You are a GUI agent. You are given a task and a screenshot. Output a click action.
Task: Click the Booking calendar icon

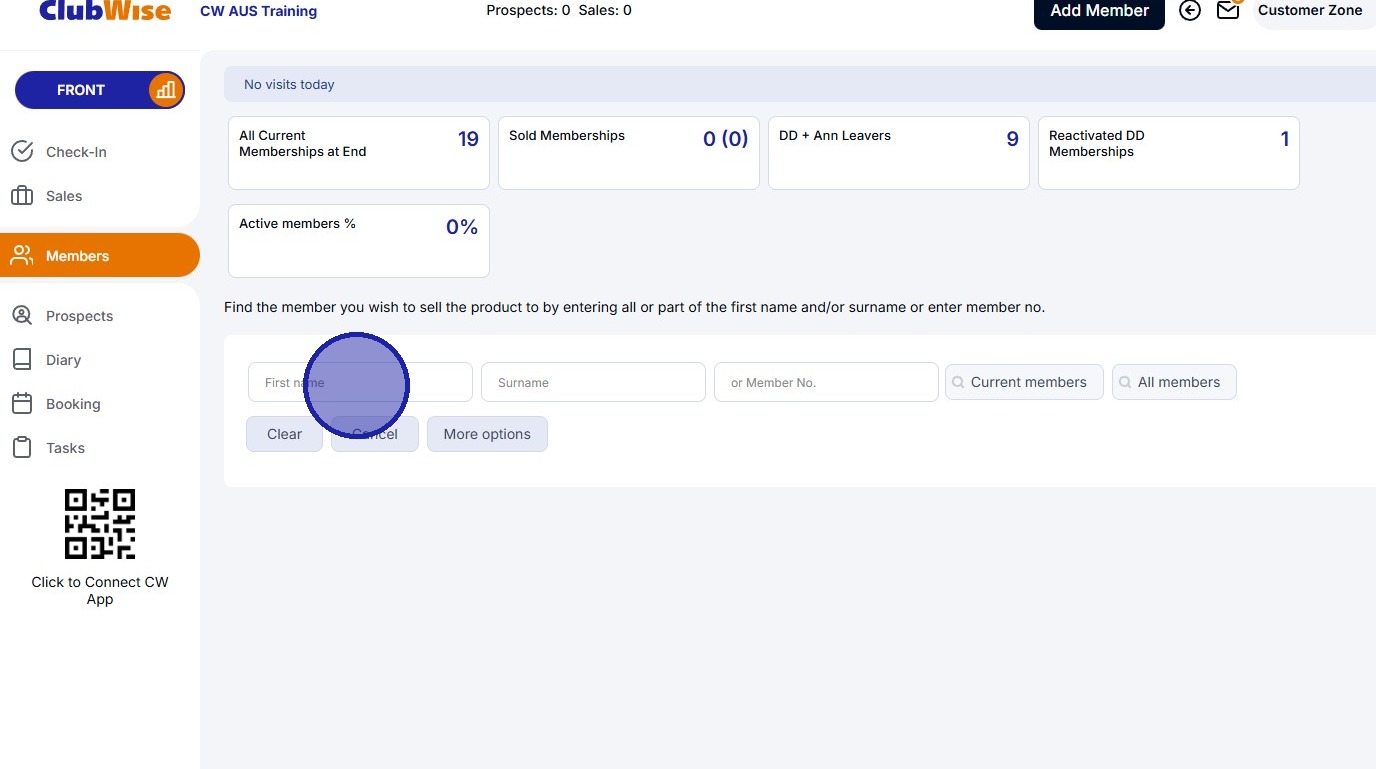point(22,404)
